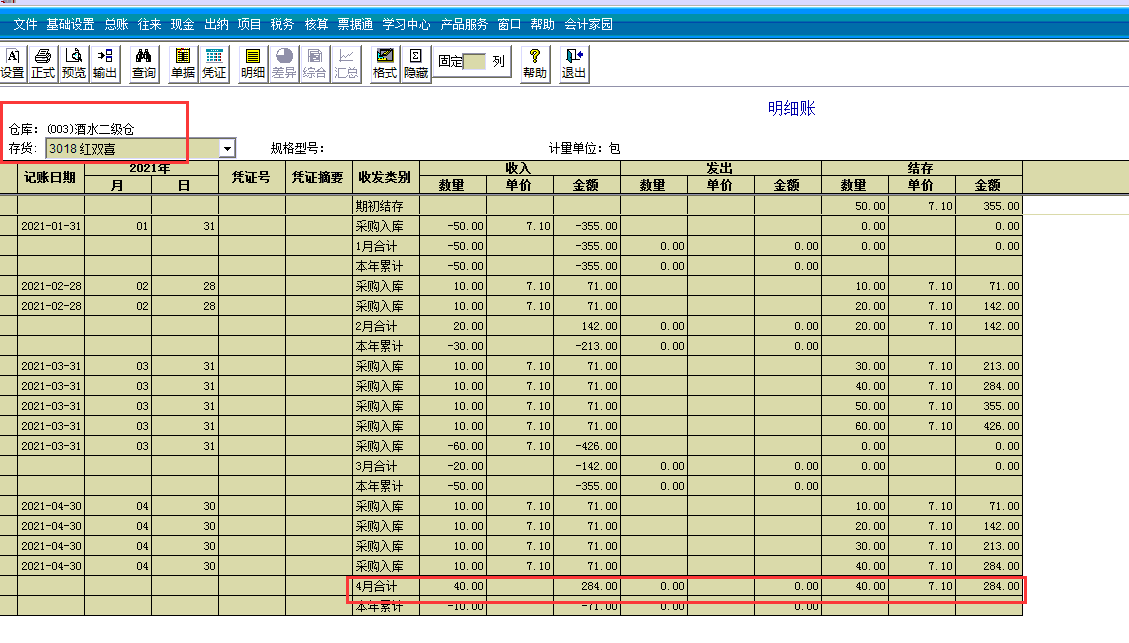Select the 3月合计 row label
1129x643 pixels.
tap(376, 466)
